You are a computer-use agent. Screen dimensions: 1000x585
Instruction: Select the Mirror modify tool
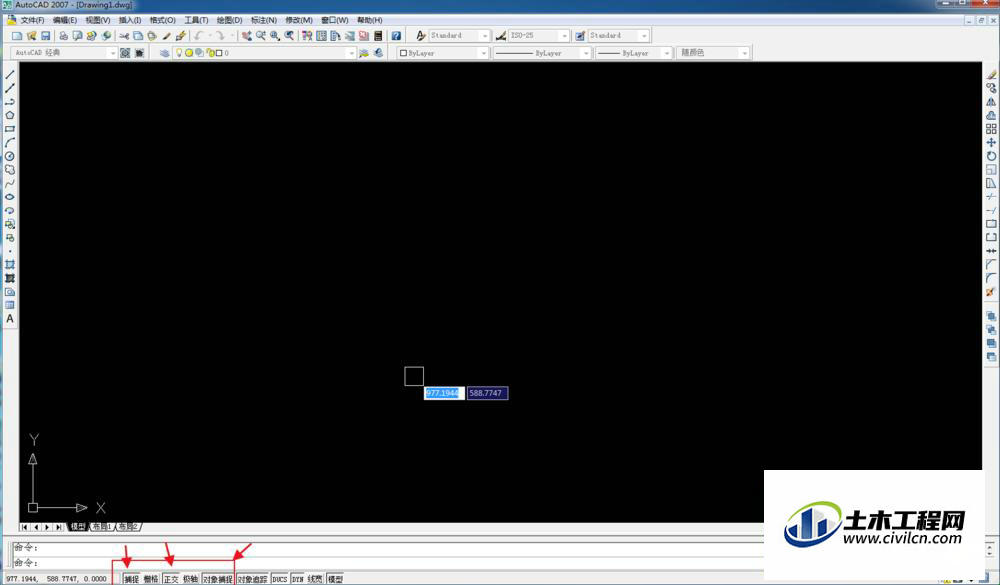991,102
